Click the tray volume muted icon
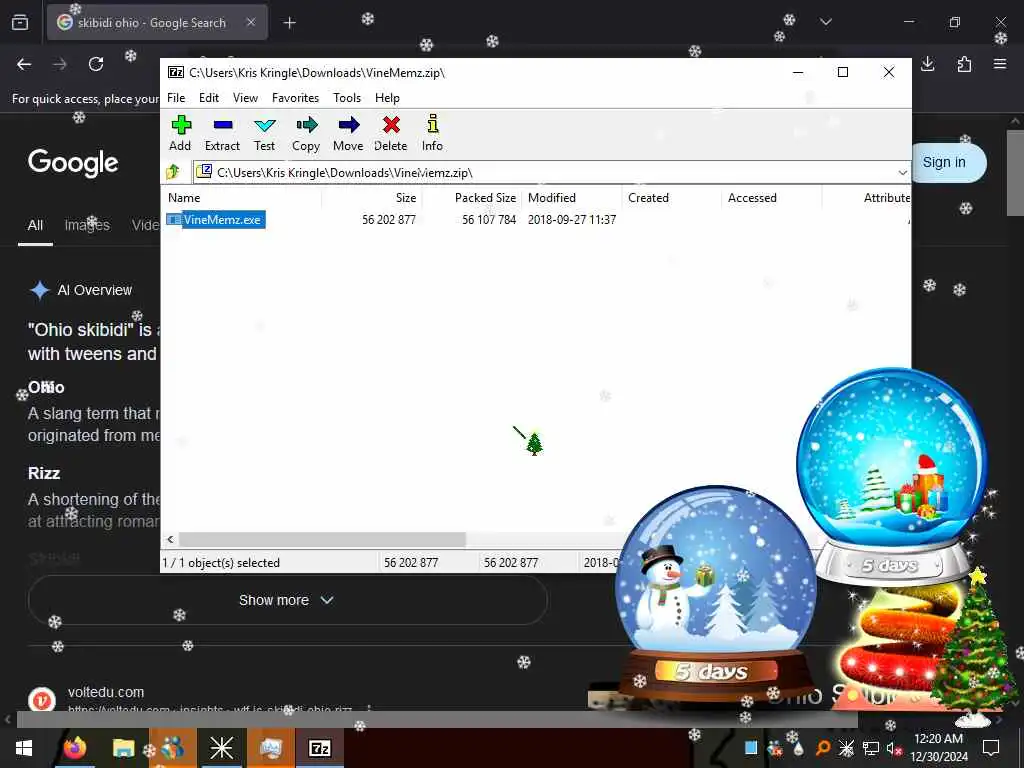Image resolution: width=1024 pixels, height=768 pixels. 895,748
